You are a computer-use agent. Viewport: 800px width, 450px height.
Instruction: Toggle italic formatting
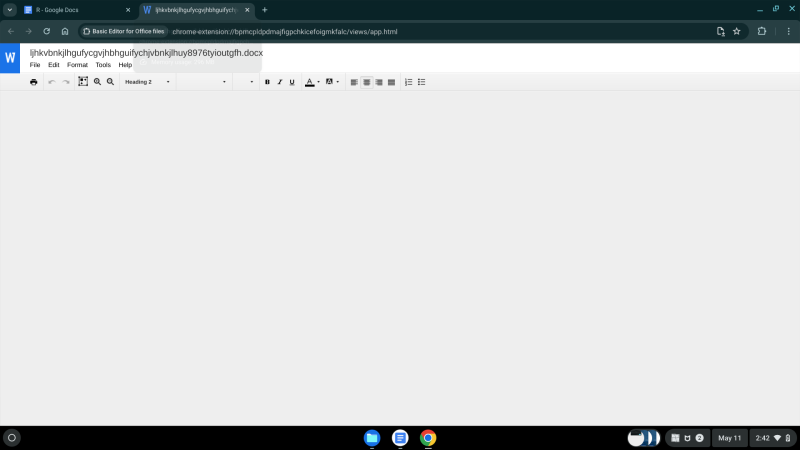(x=280, y=82)
